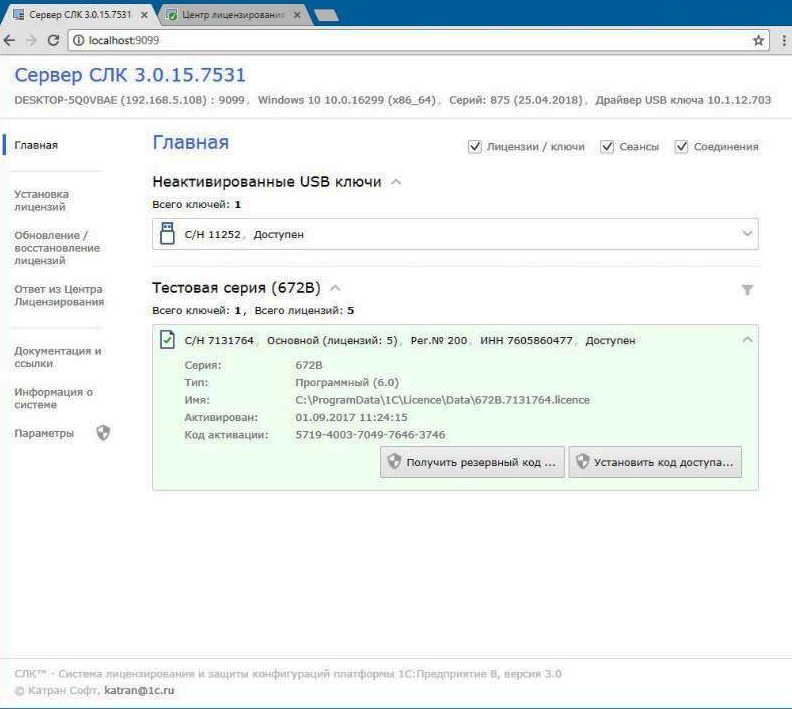Expand the С/Н 11252 USB key row
The height and width of the screenshot is (709, 792).
click(746, 233)
